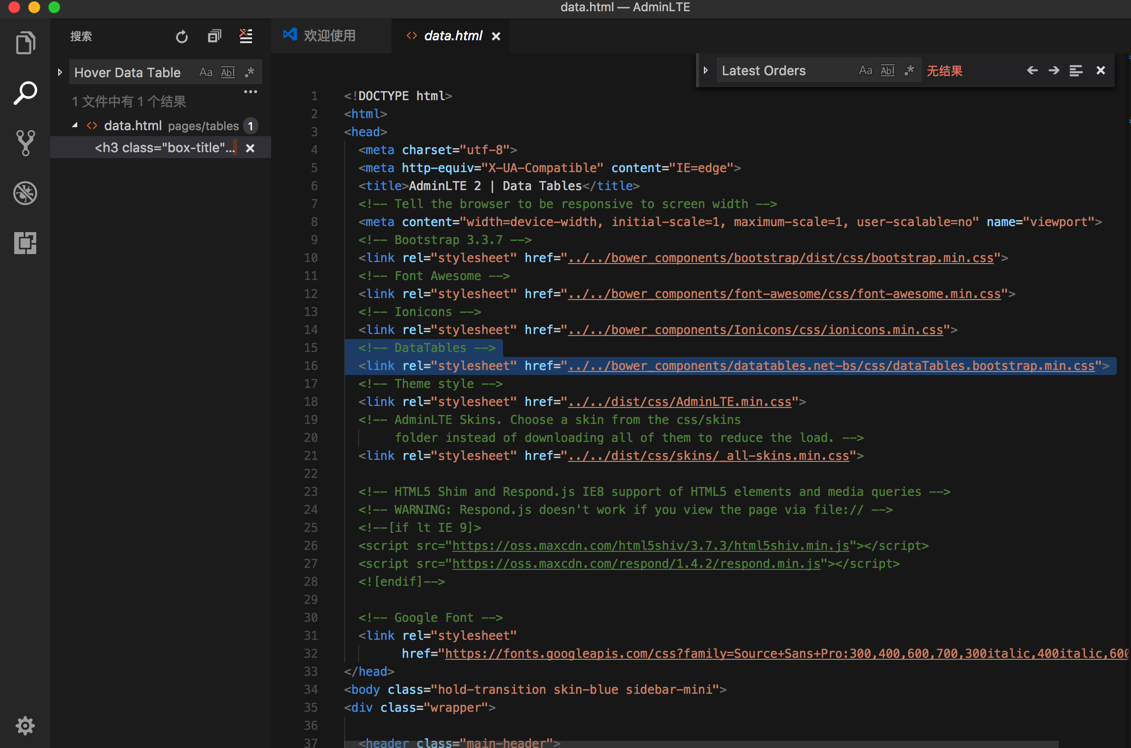Toggle Match Whole Word in find widget
Image resolution: width=1131 pixels, height=748 pixels.
click(x=887, y=71)
